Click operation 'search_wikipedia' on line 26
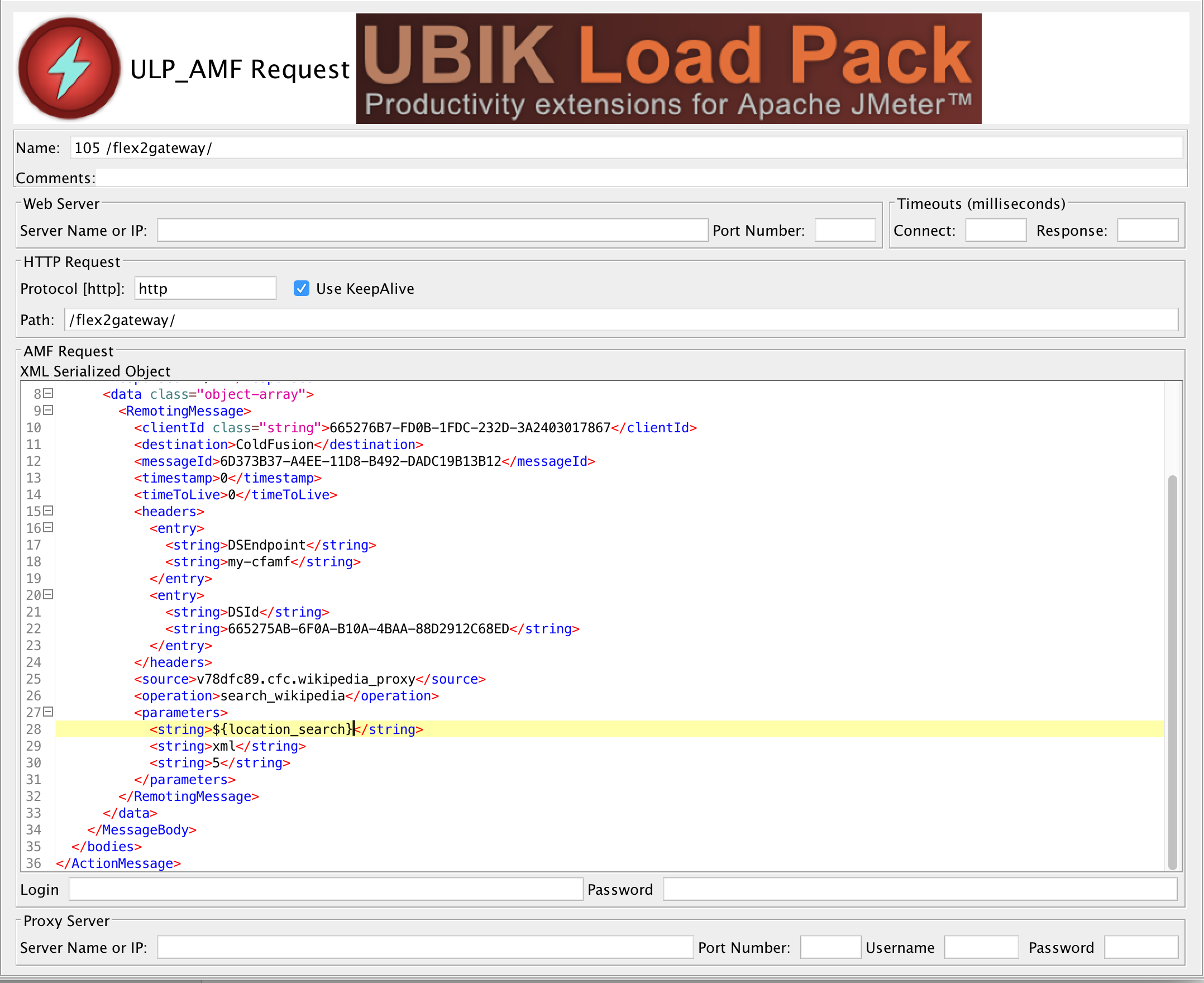Viewport: 1204px width, 983px height. click(x=283, y=696)
